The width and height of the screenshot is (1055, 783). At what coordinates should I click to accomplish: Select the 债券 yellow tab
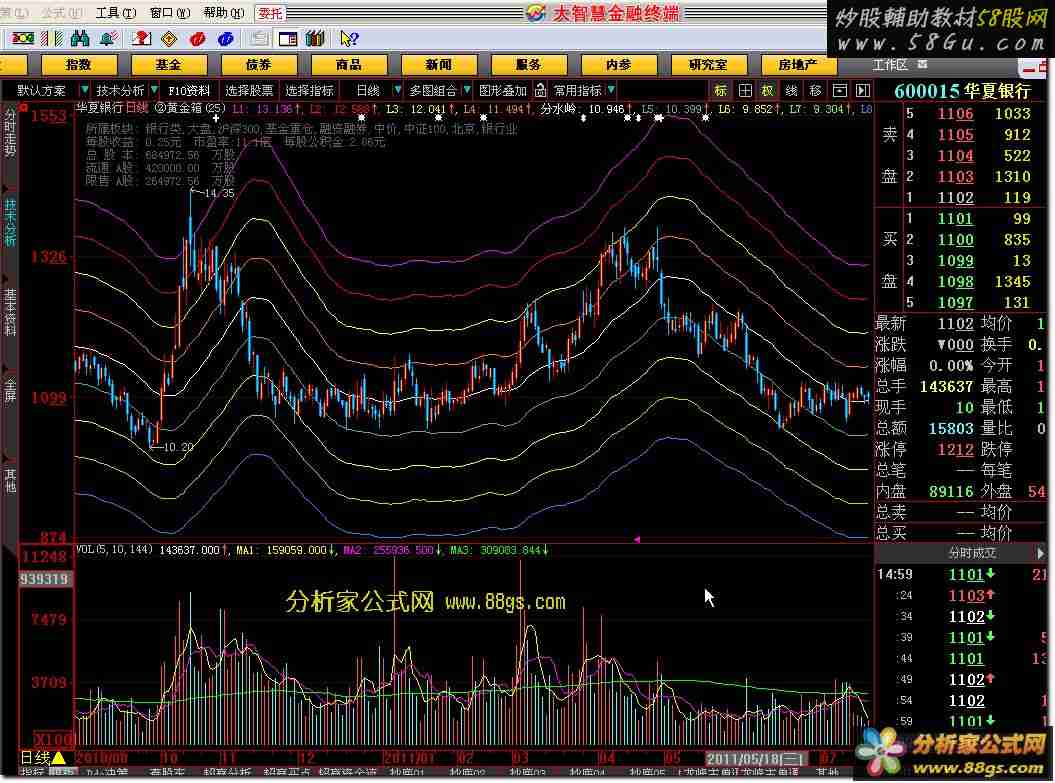point(259,65)
